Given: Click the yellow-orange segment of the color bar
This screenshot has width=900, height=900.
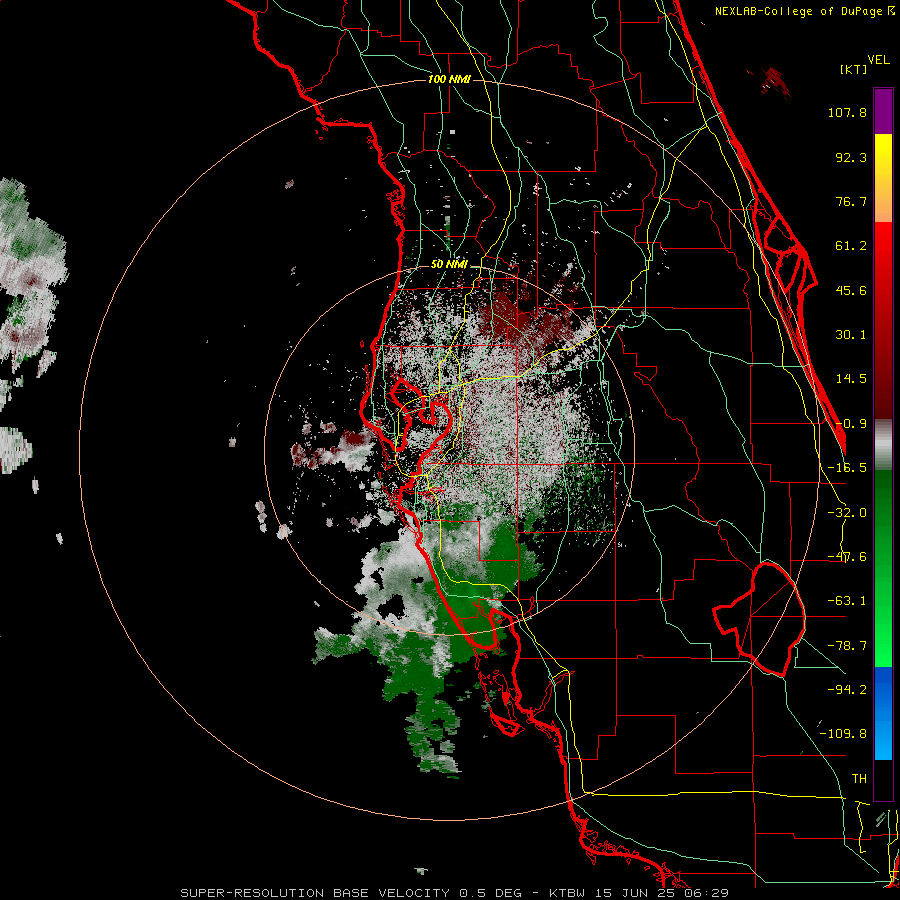Looking at the screenshot, I should click(883, 178).
